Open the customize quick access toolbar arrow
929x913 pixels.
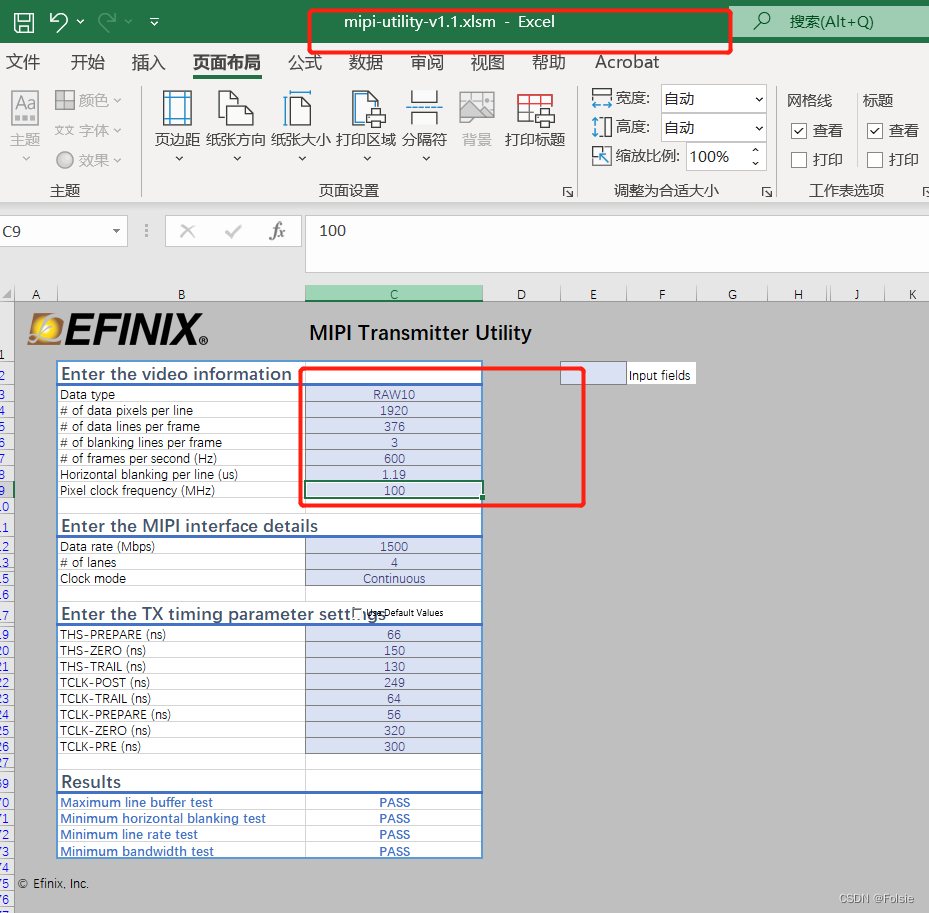click(x=154, y=22)
